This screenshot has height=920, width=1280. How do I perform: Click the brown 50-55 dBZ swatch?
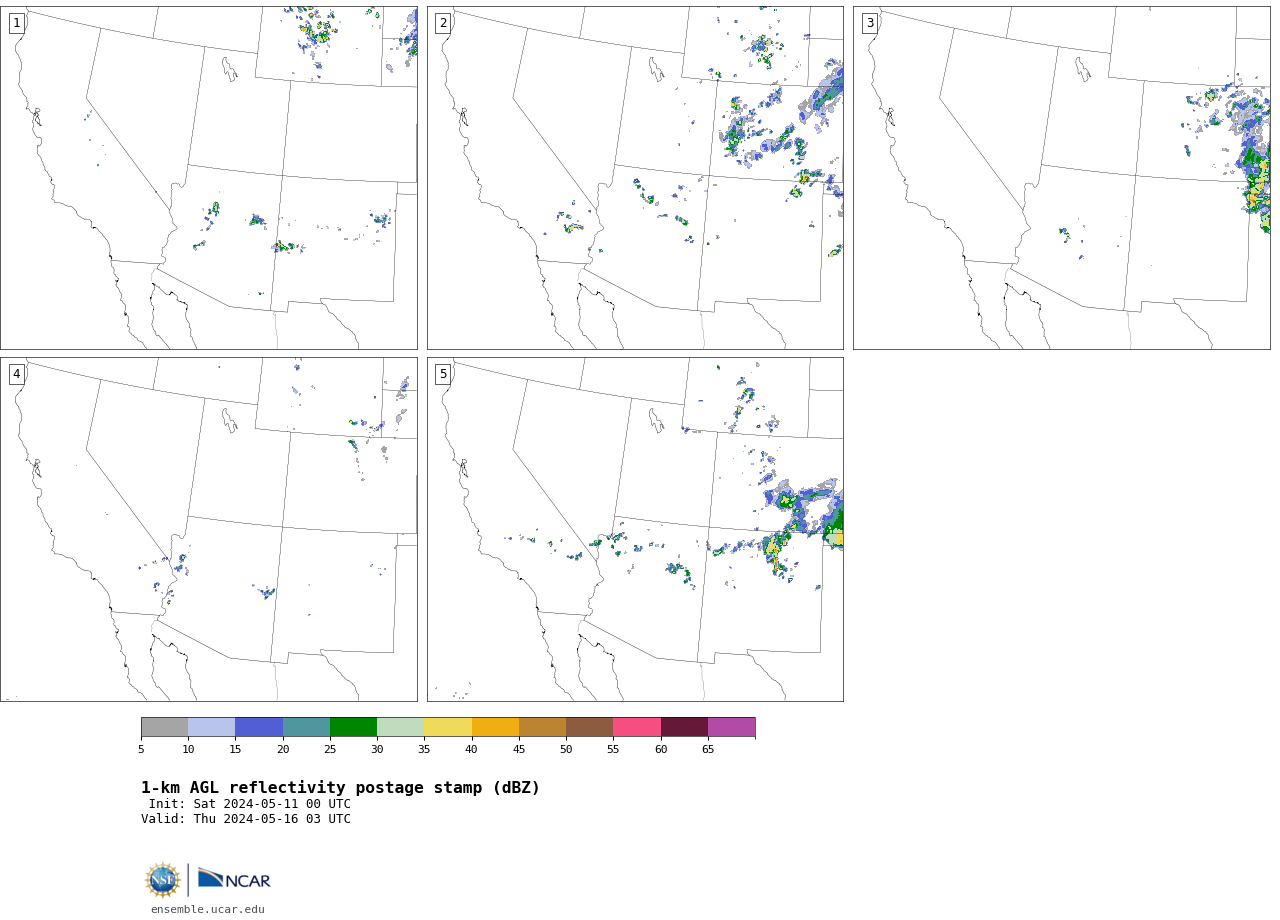click(590, 727)
